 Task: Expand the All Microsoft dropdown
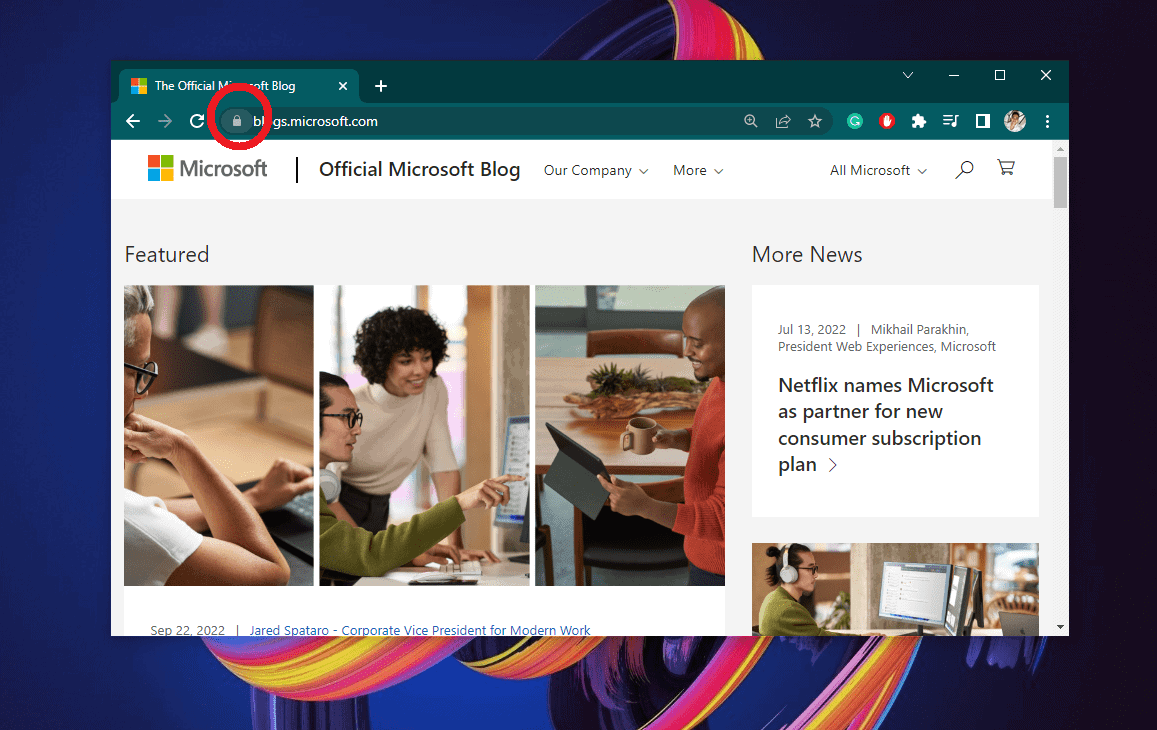[878, 171]
